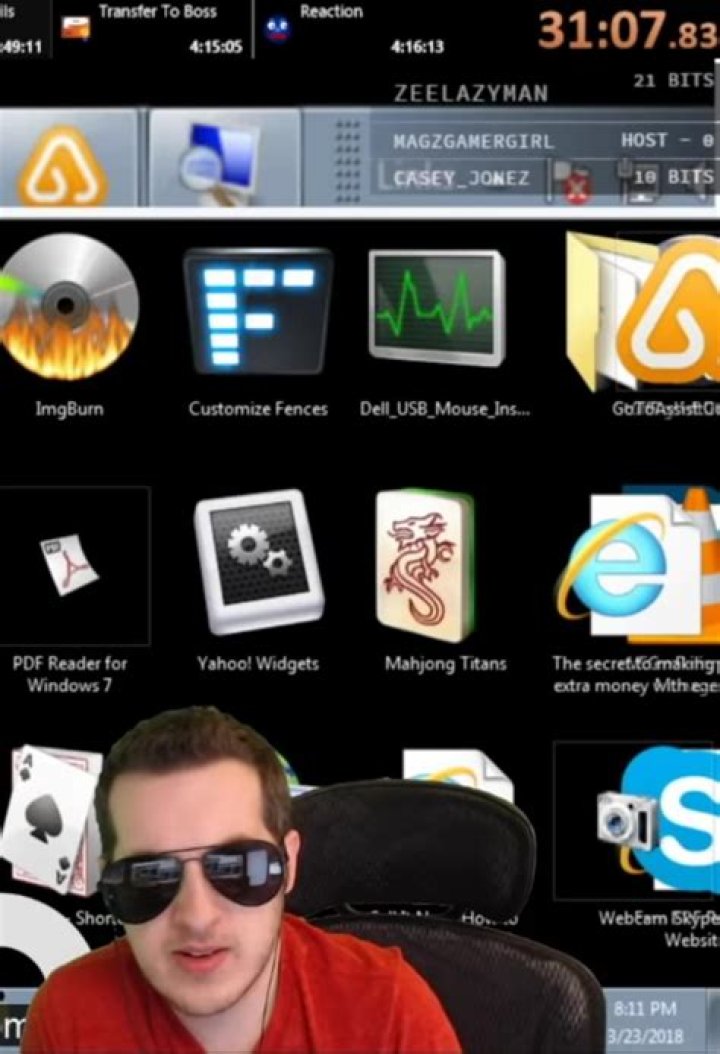Click the magnifier computer taskbar button
720x1054 pixels.
point(224,160)
